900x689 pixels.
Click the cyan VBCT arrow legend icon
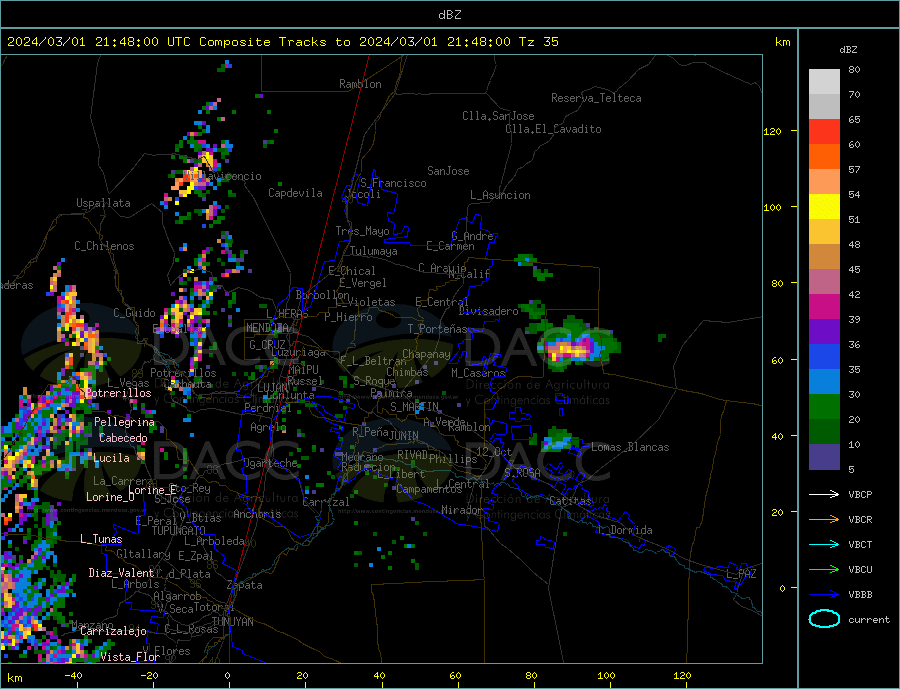[824, 544]
